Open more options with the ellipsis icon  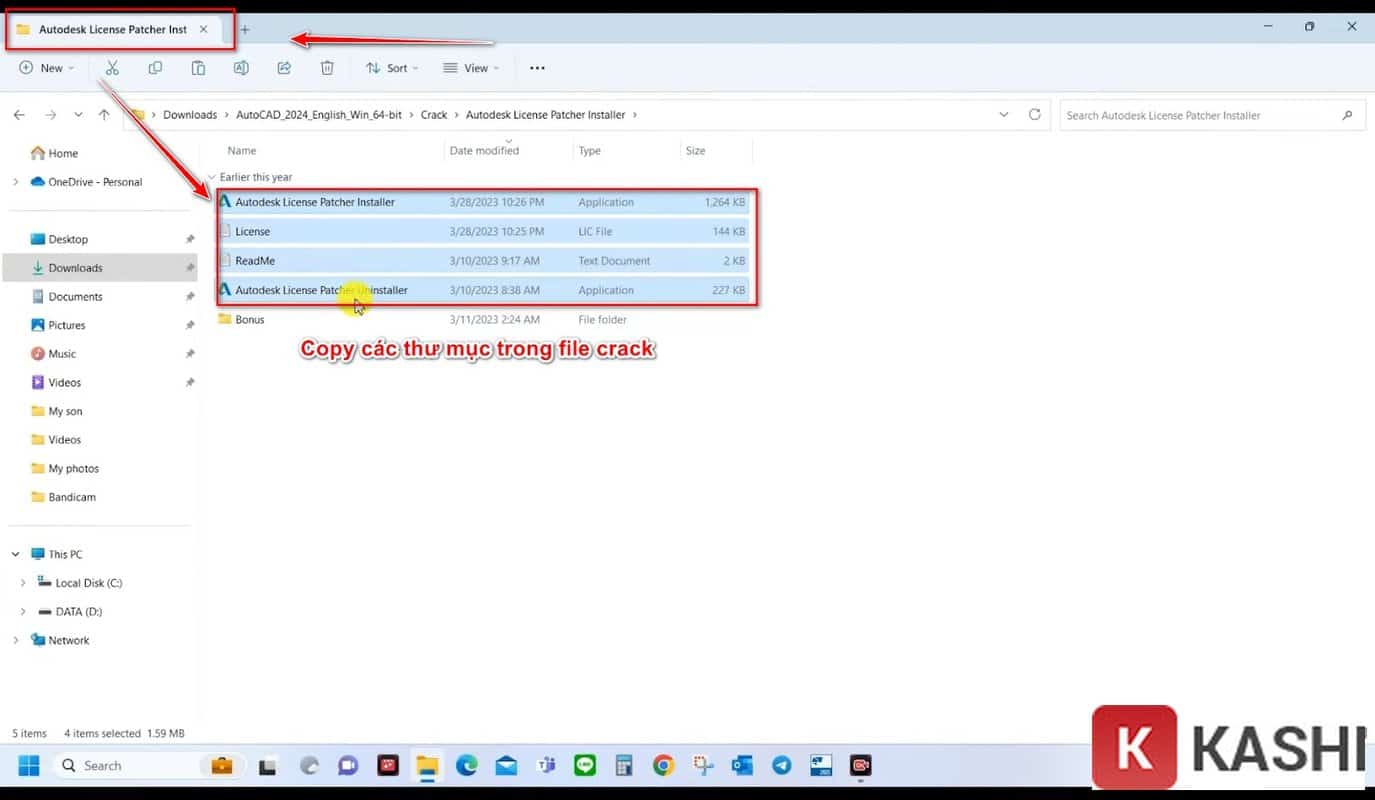coord(537,67)
